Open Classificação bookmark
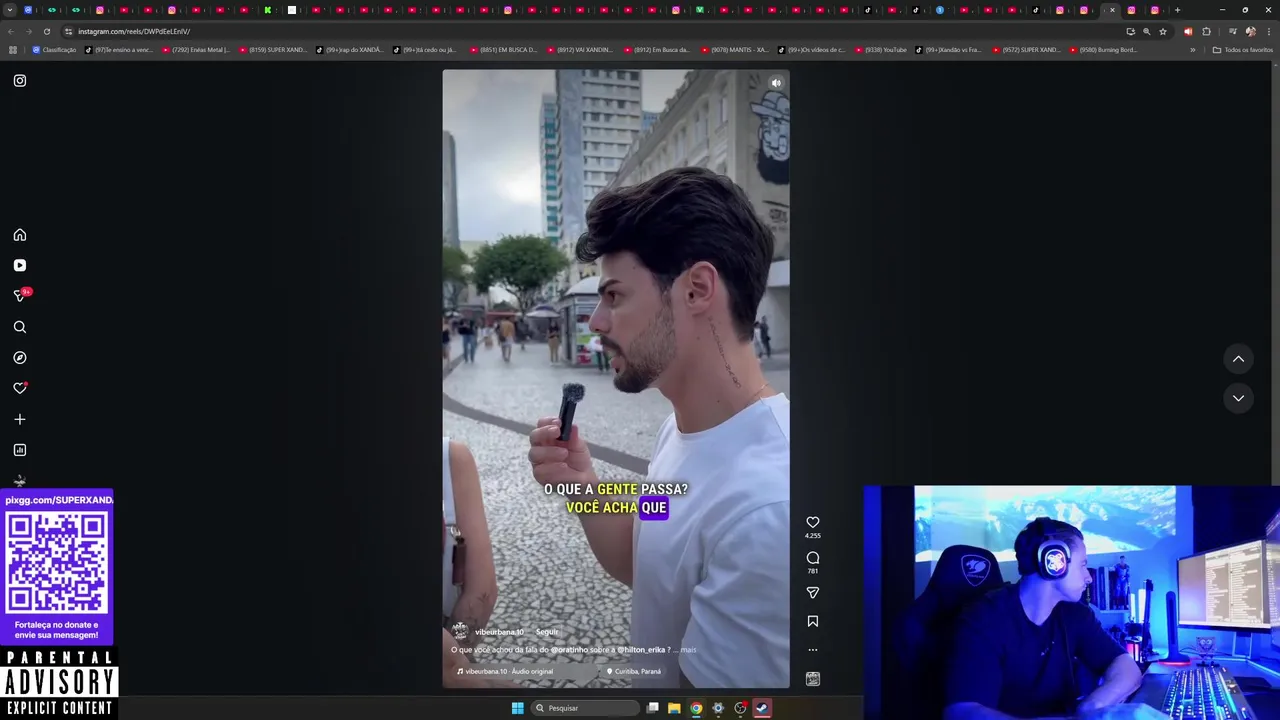The height and width of the screenshot is (720, 1280). click(x=54, y=50)
